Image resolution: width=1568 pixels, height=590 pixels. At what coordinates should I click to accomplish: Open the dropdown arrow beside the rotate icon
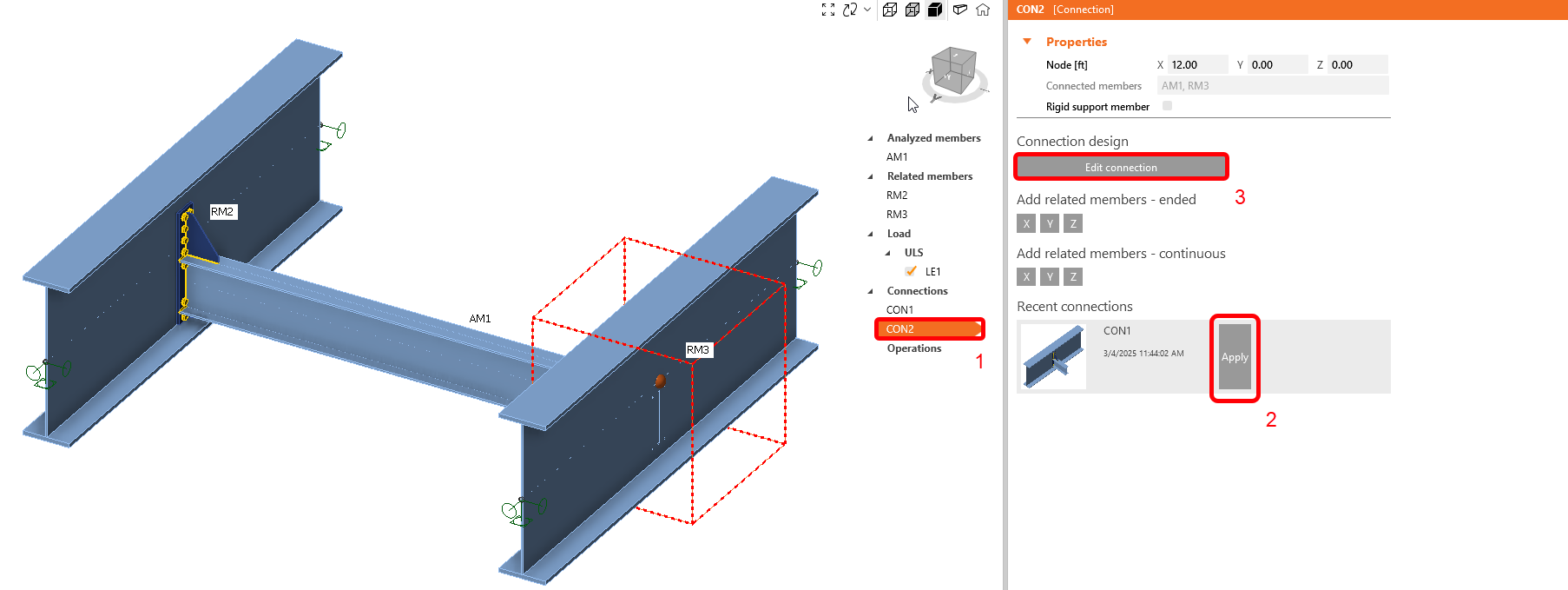pyautogui.click(x=867, y=10)
